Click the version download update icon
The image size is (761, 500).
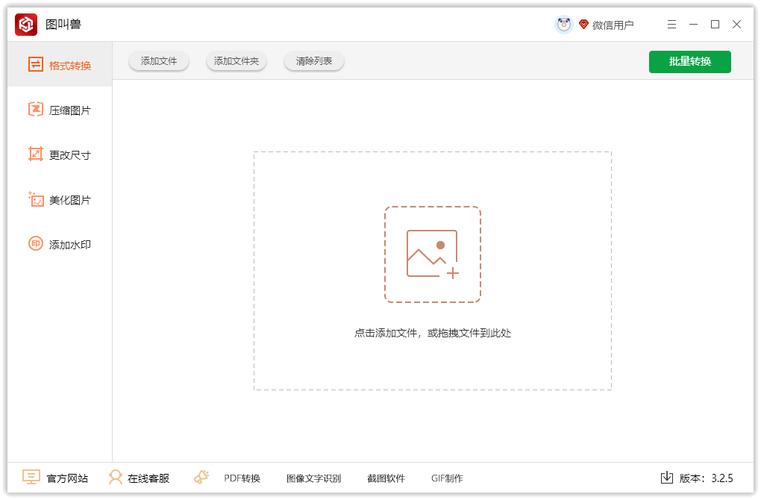667,478
